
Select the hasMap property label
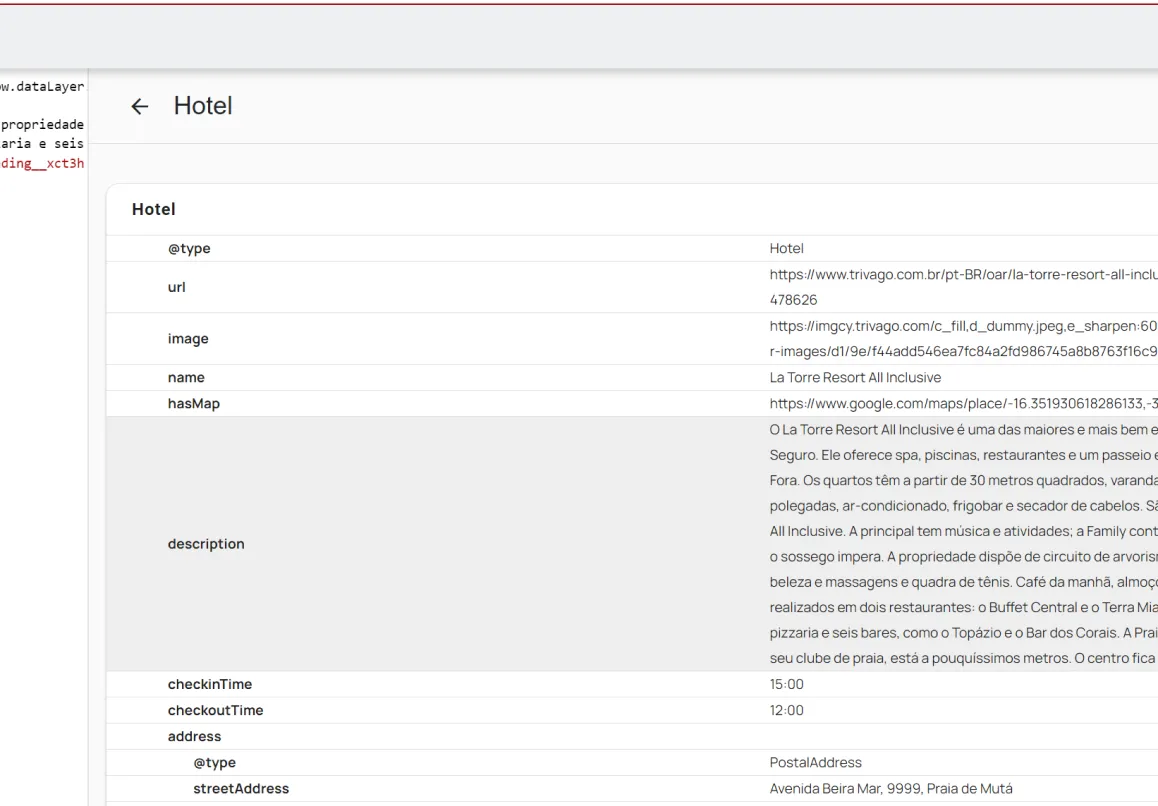tap(194, 403)
